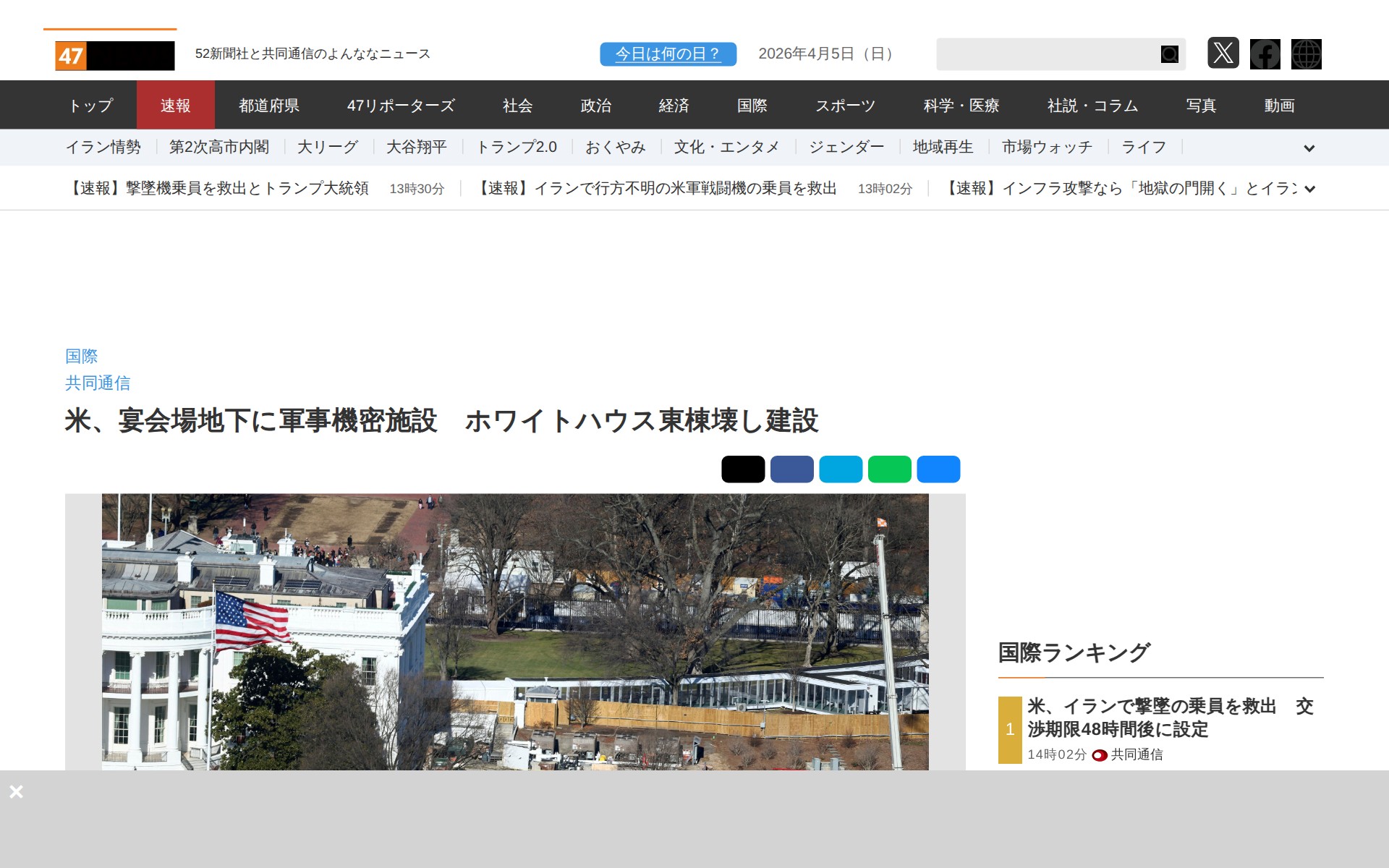Expand the breaking news ticker chevron

coord(1309,189)
